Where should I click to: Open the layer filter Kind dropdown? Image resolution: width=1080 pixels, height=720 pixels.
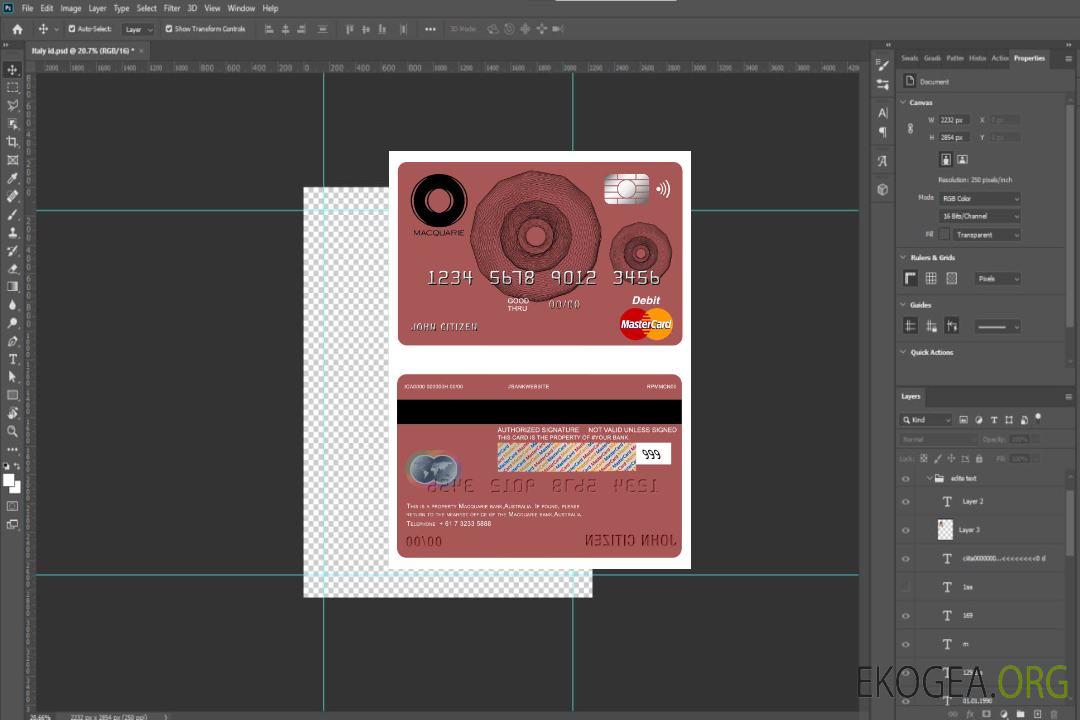click(926, 420)
